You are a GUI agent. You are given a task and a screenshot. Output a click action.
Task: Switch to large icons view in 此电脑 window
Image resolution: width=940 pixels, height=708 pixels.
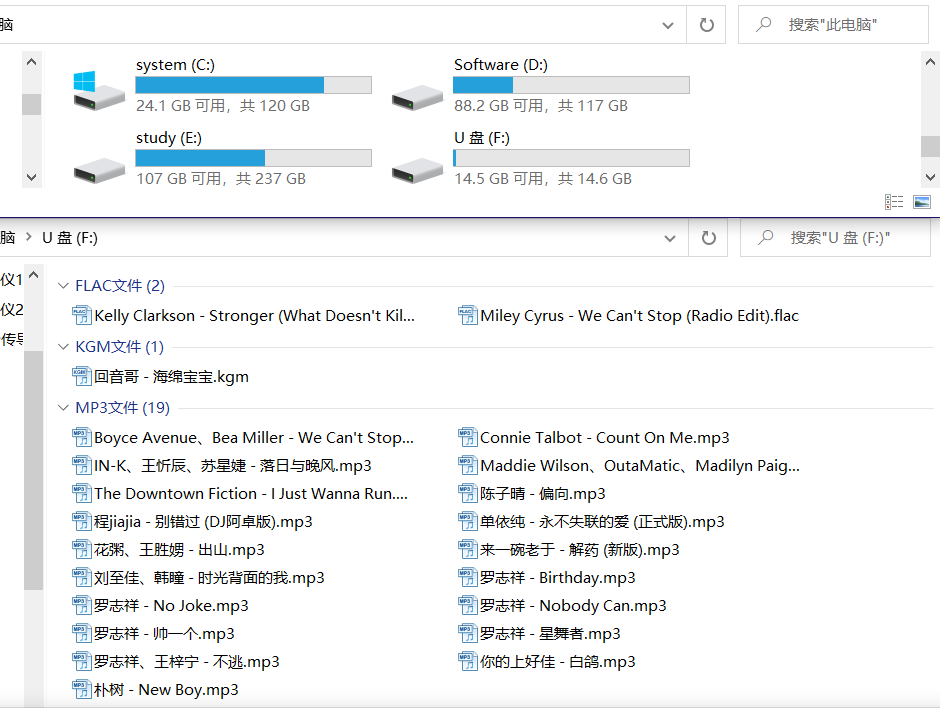tap(921, 202)
